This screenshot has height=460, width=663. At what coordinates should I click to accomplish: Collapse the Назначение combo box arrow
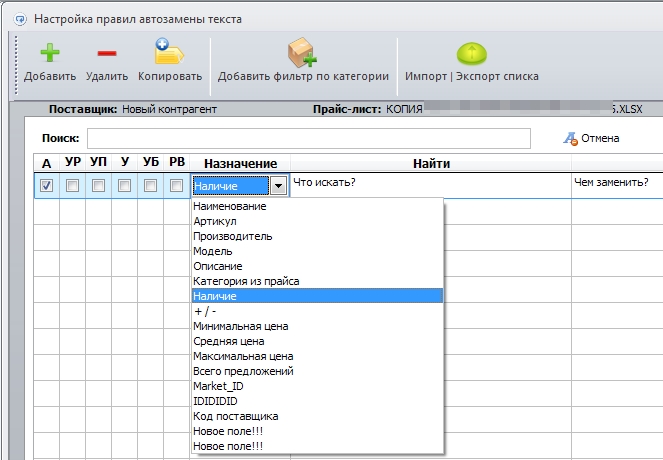(278, 186)
